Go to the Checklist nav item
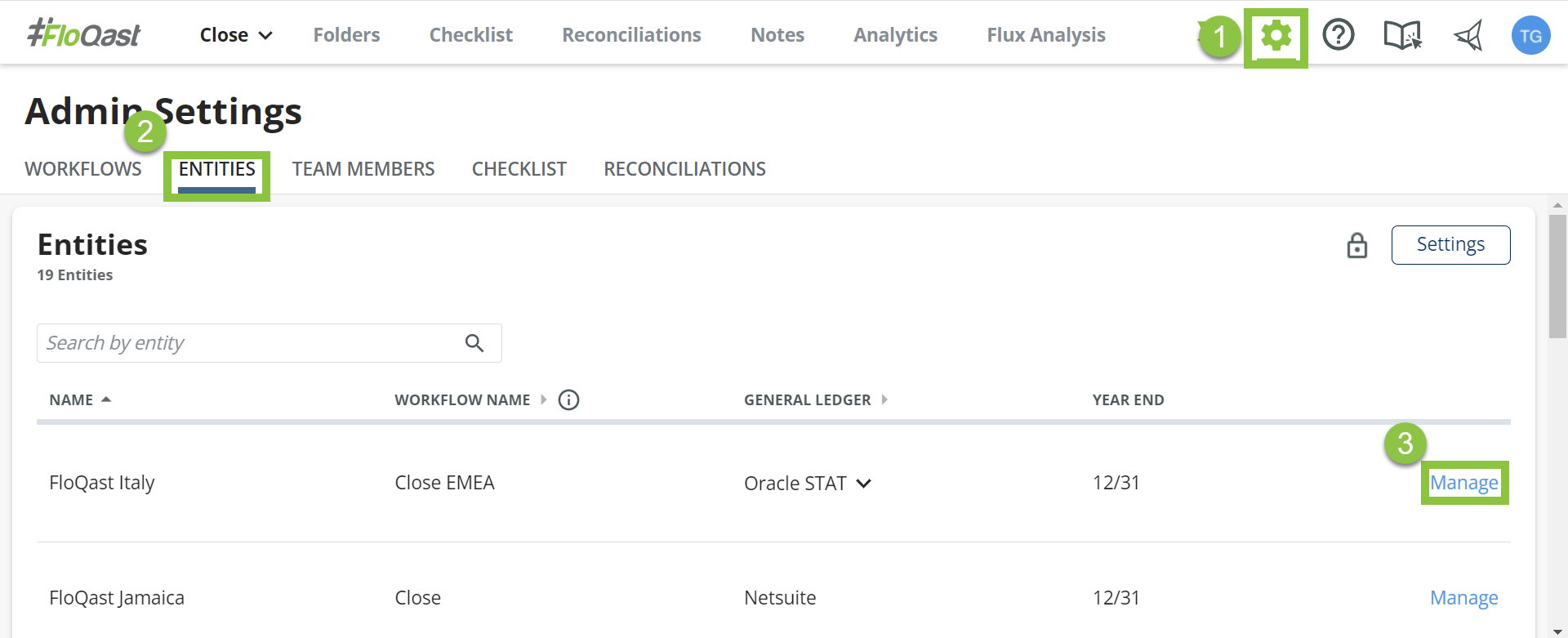This screenshot has height=638, width=1568. coord(471,35)
